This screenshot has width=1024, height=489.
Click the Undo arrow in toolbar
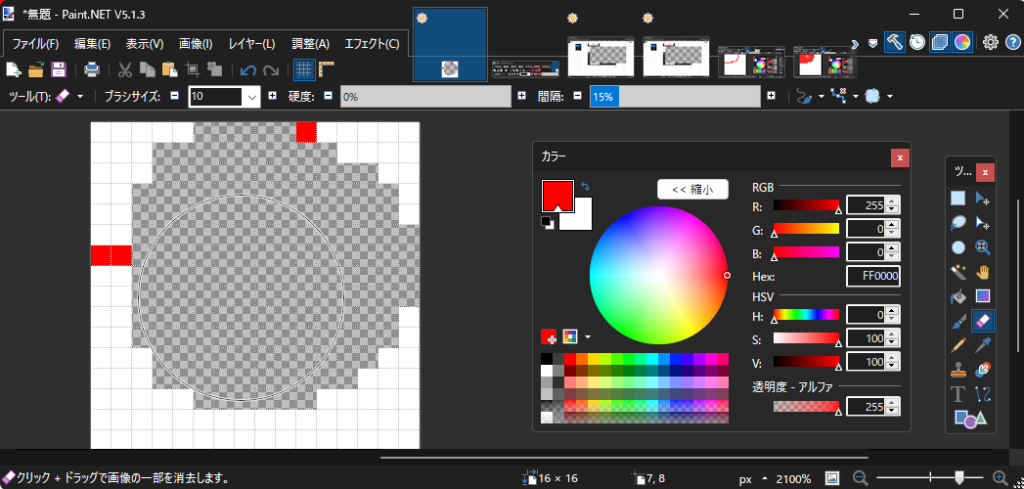(x=248, y=69)
